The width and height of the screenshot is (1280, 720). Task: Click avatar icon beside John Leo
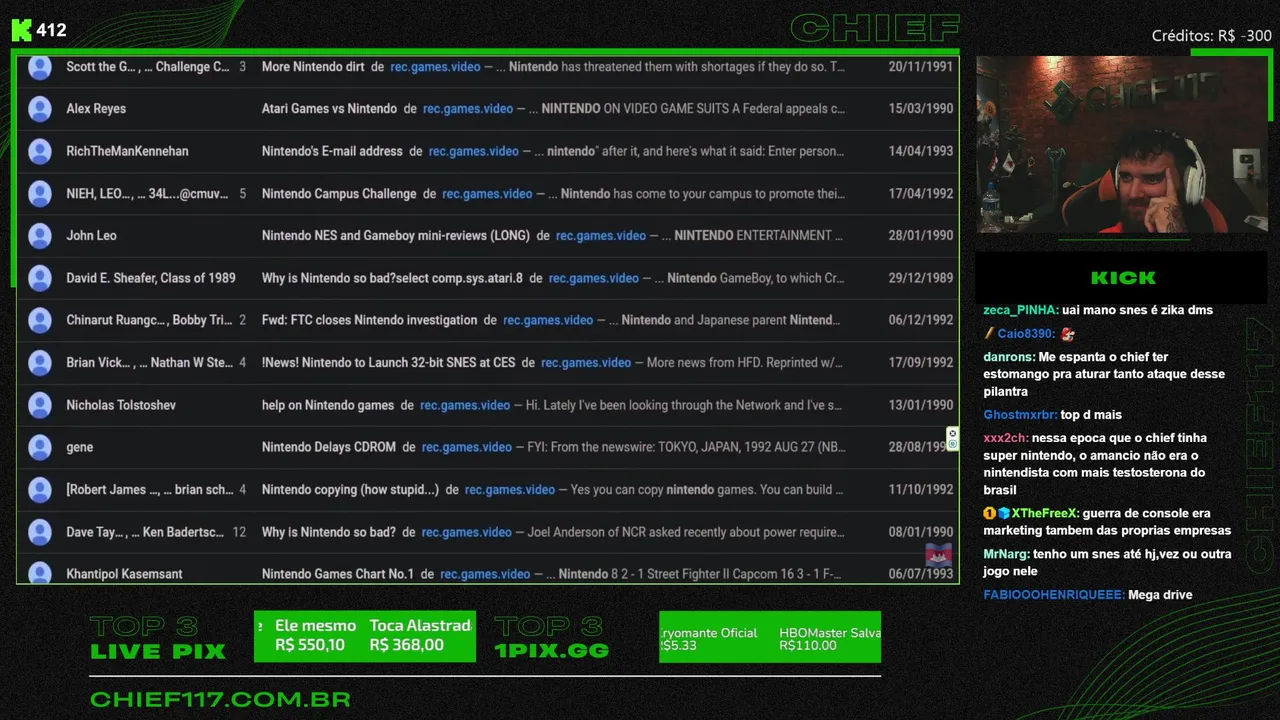(40, 236)
